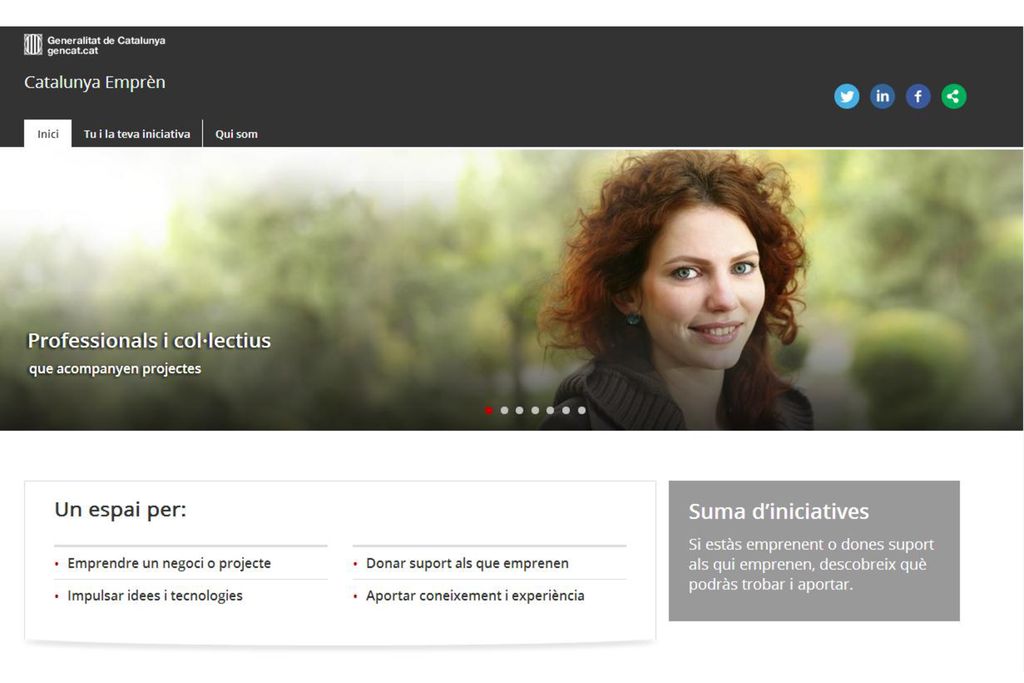Open the Twitter share icon

[x=846, y=97]
